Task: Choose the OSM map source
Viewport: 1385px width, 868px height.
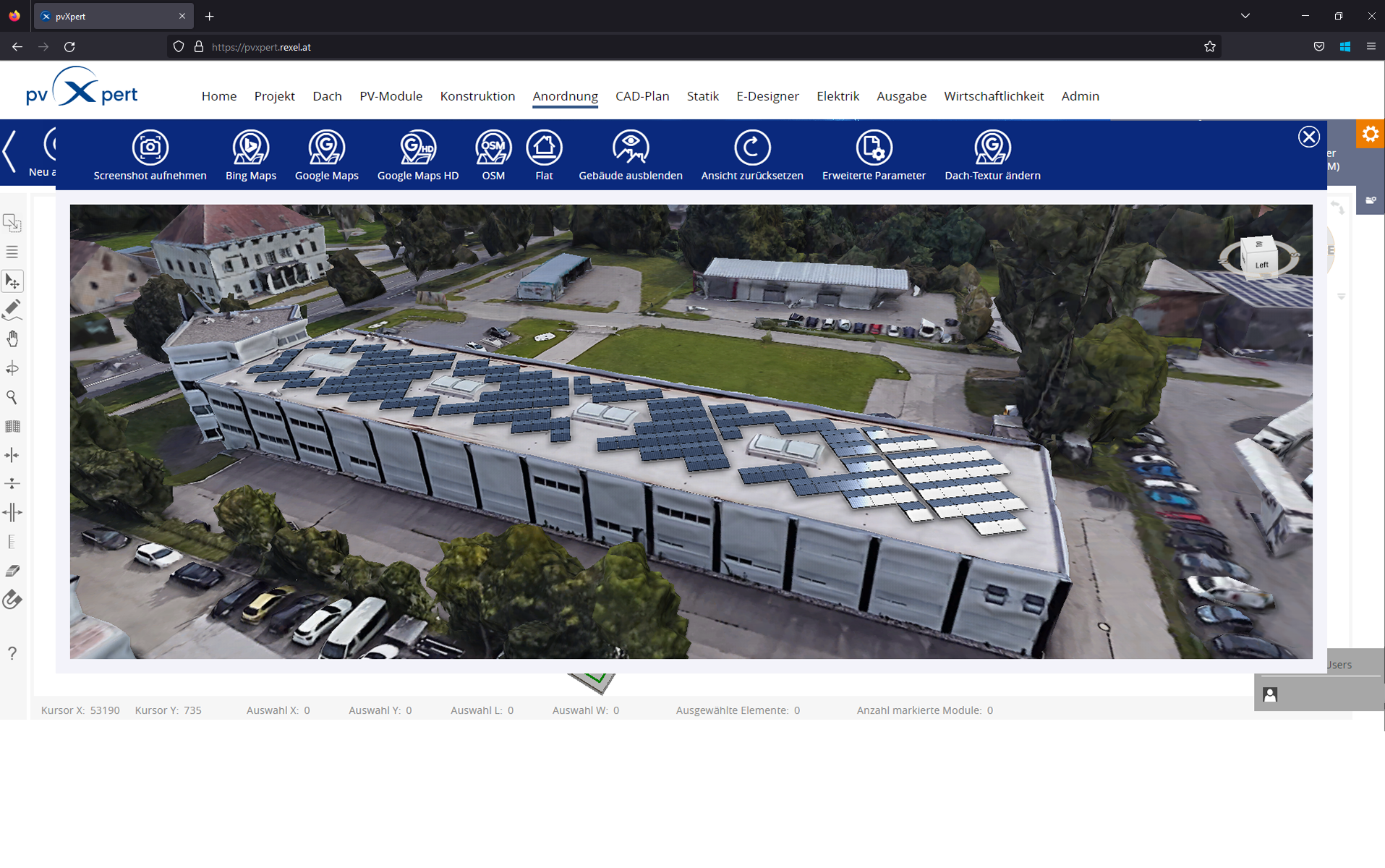Action: (x=493, y=148)
